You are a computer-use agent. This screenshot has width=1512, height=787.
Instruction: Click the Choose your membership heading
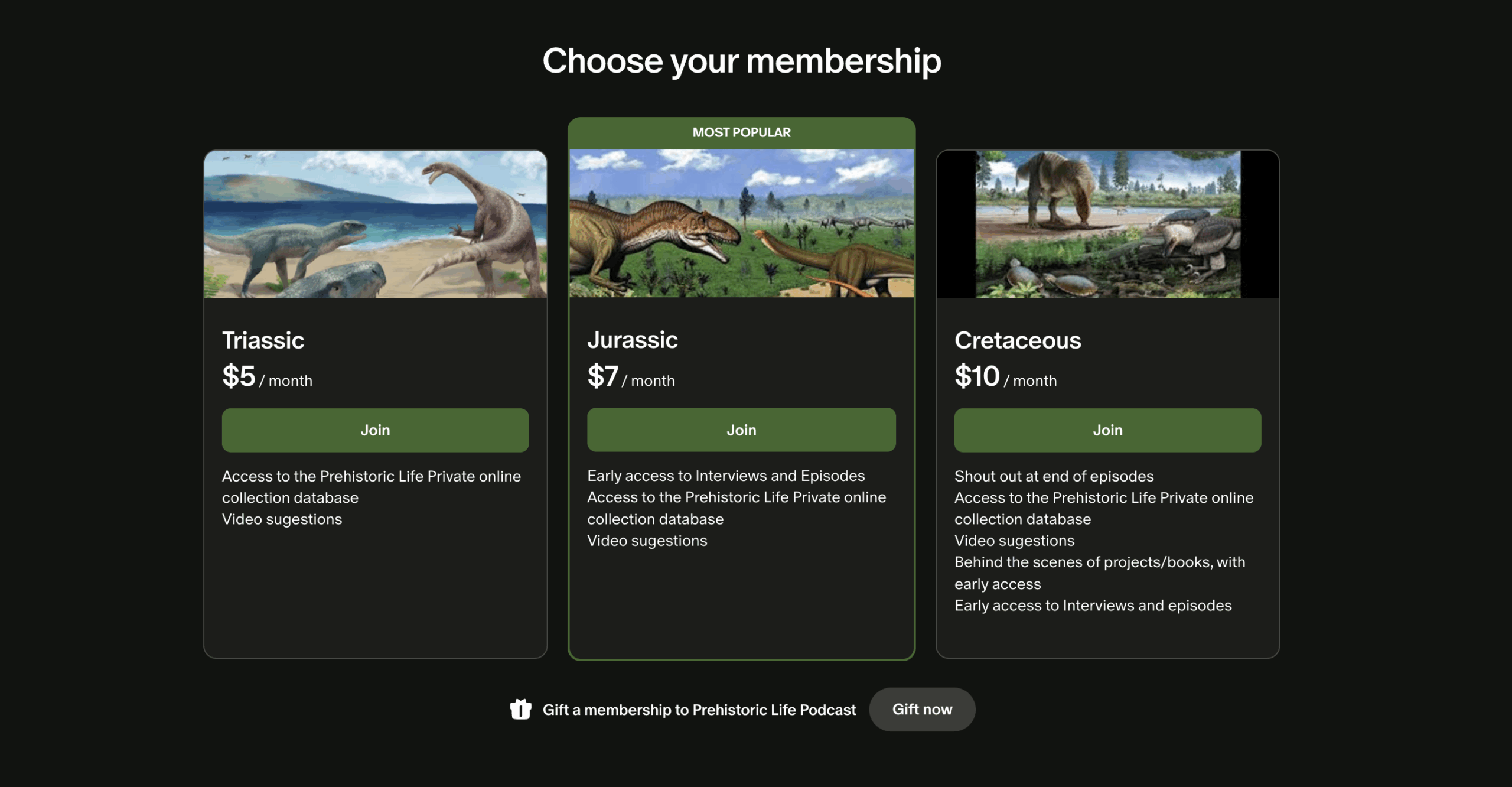click(x=741, y=61)
